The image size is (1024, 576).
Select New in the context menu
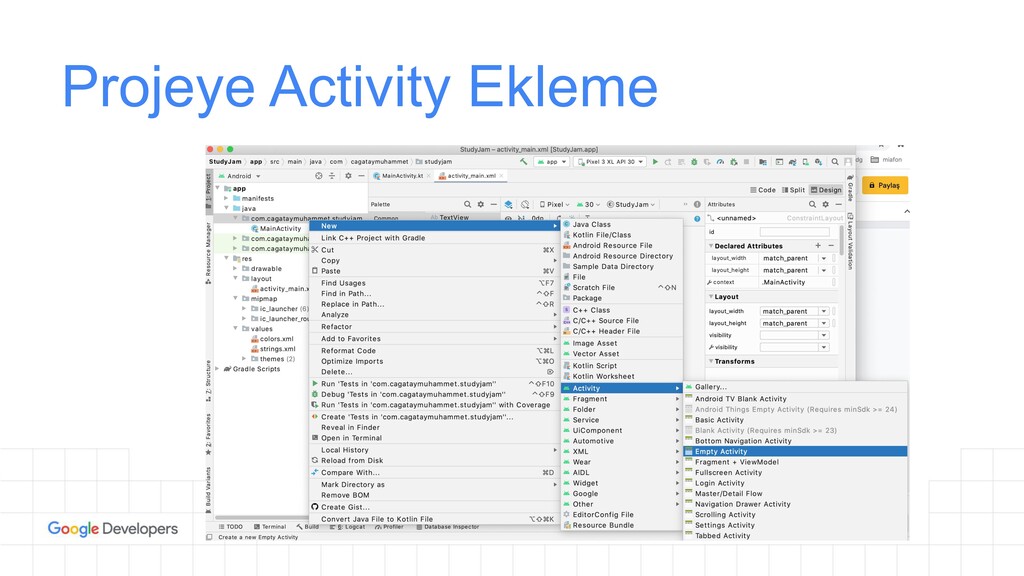435,226
